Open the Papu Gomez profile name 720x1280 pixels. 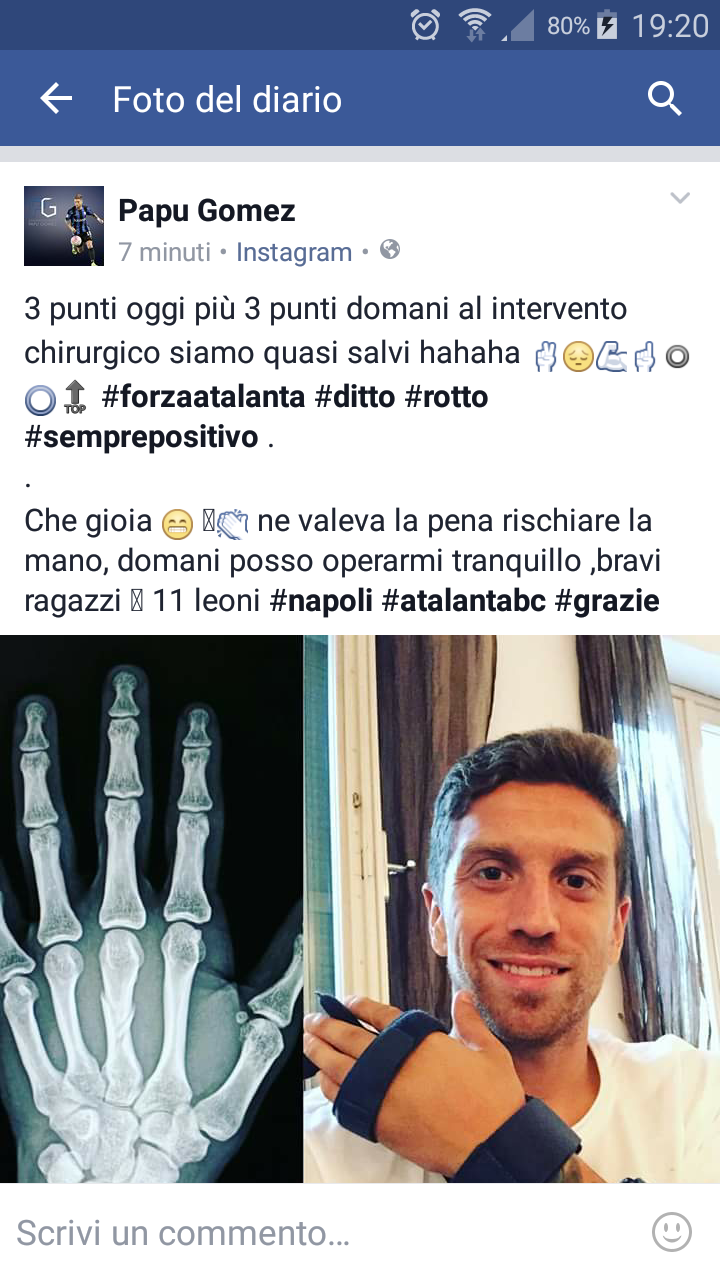207,211
